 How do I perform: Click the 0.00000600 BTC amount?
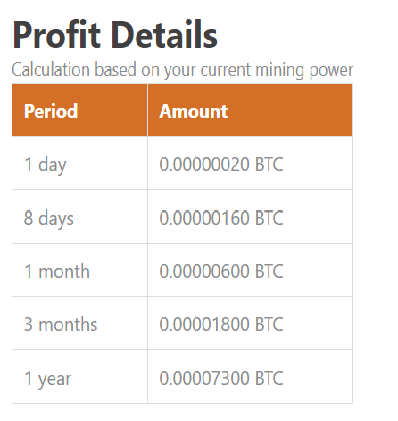point(221,271)
